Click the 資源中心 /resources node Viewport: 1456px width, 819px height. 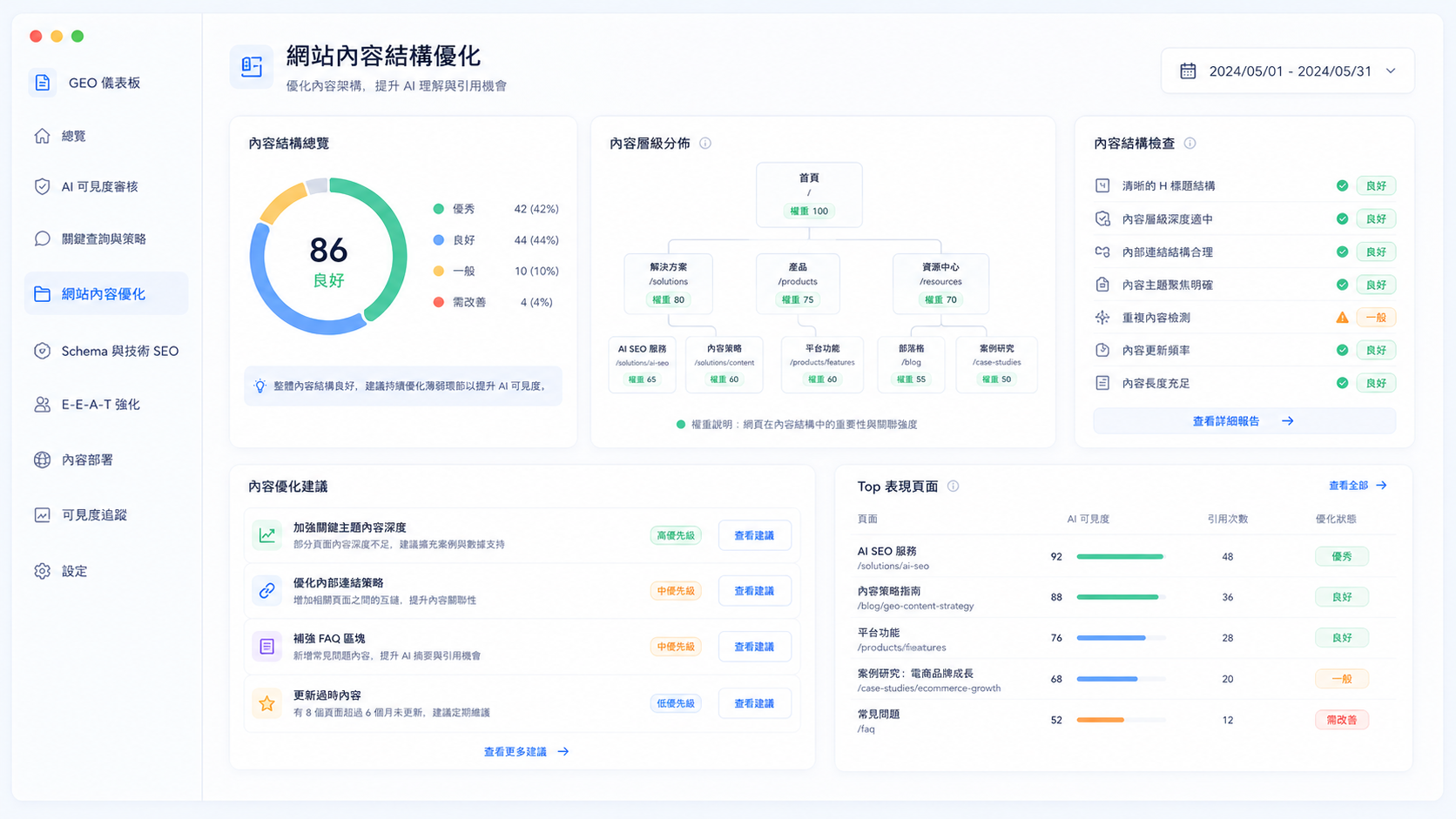[x=940, y=284]
